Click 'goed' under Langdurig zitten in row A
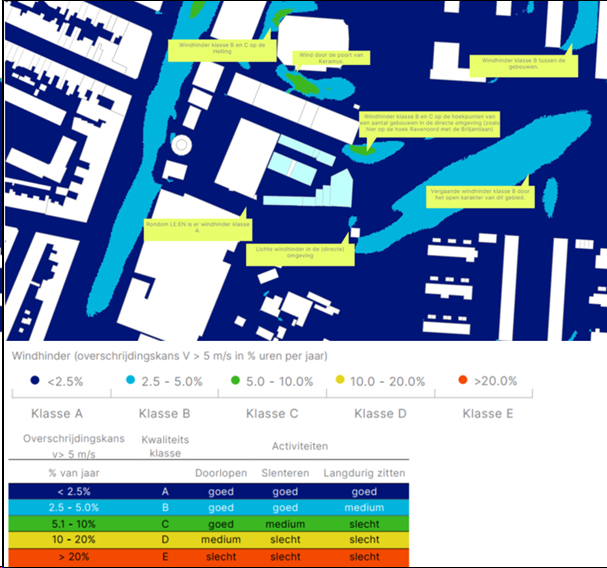 click(364, 492)
